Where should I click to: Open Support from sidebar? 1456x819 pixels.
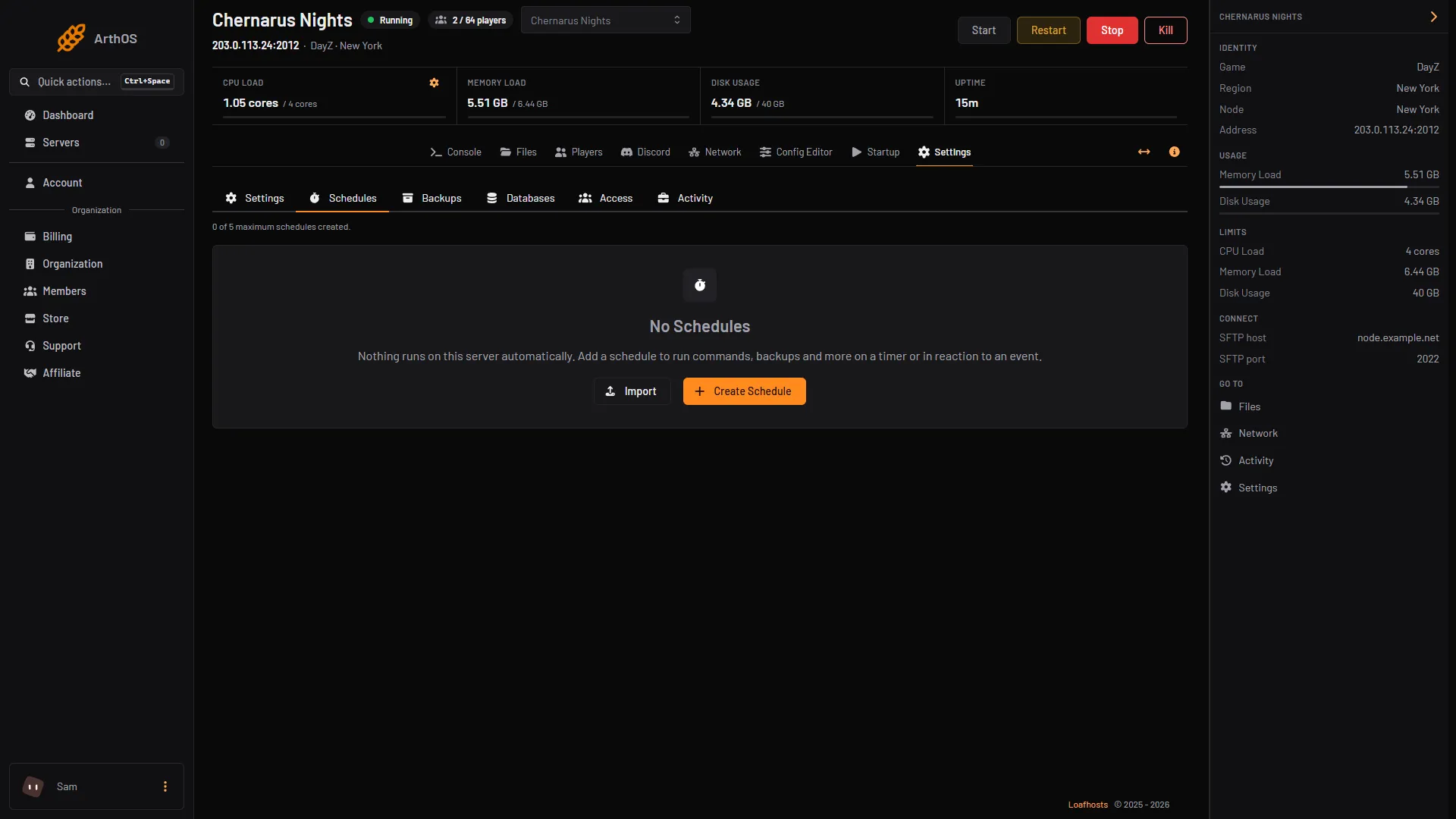pyautogui.click(x=96, y=346)
